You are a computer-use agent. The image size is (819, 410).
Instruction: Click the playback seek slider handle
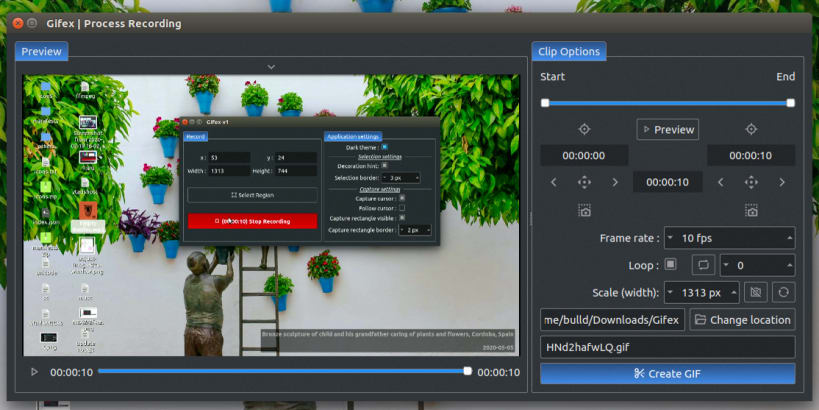tap(467, 371)
